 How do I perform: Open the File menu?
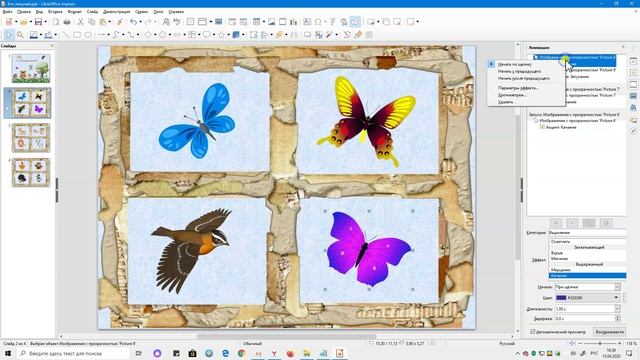[x=7, y=12]
